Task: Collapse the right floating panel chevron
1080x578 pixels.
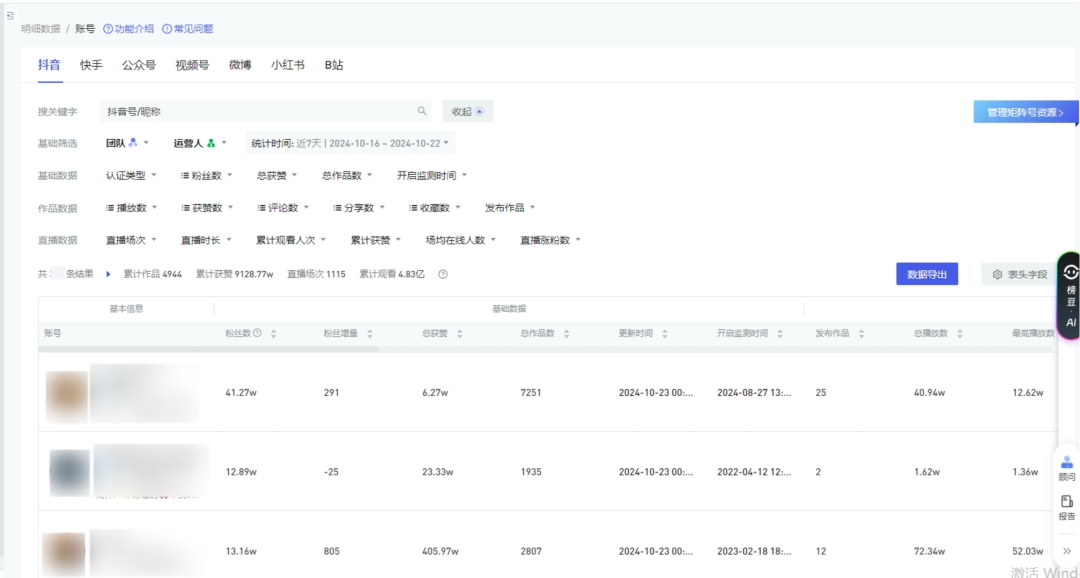Action: pyautogui.click(x=1067, y=551)
